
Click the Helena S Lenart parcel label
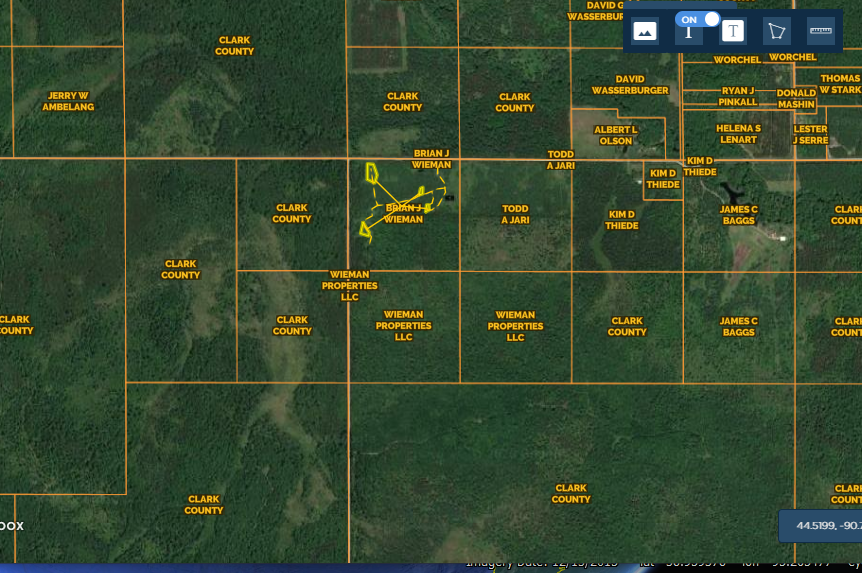738,134
